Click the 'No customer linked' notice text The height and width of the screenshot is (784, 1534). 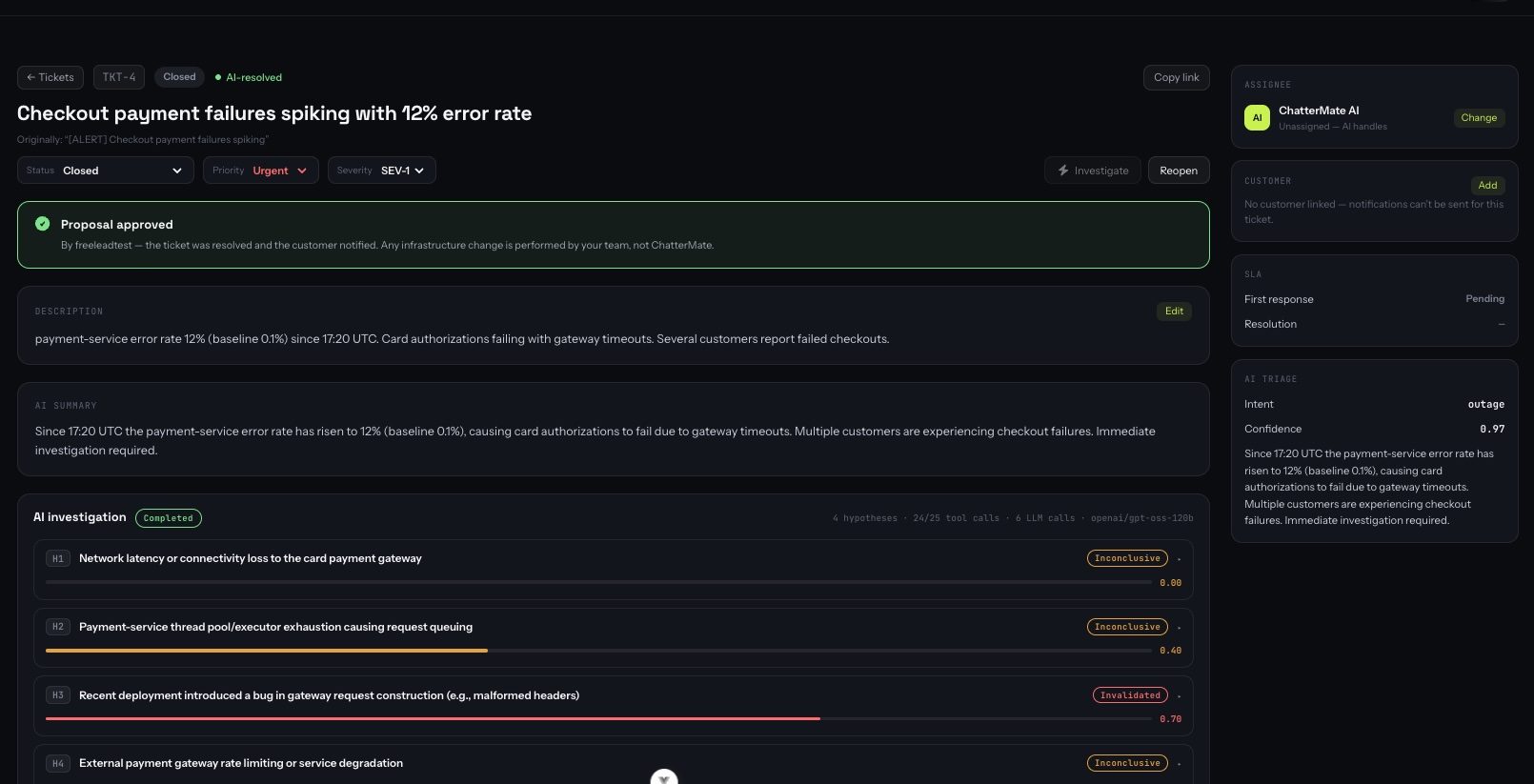(1374, 211)
